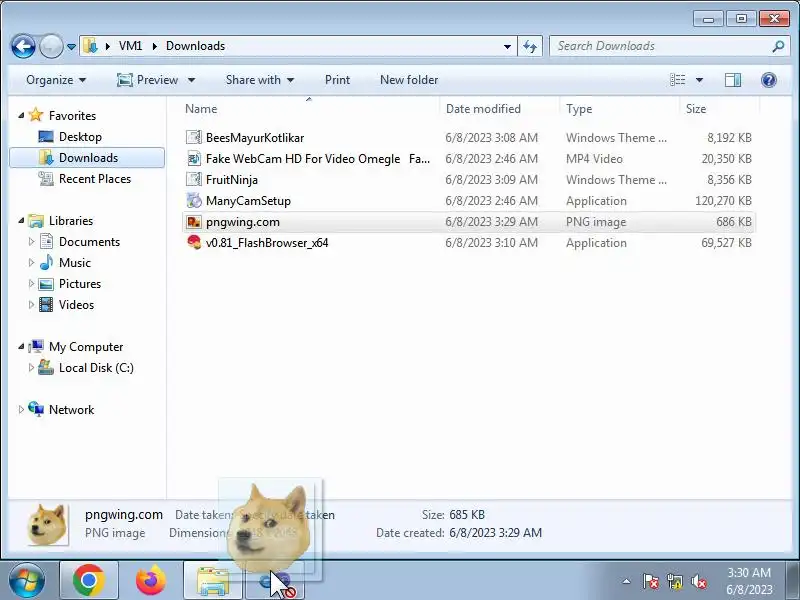Click the BeesMayurKotlikar file icon
800x600 pixels.
[x=193, y=138]
